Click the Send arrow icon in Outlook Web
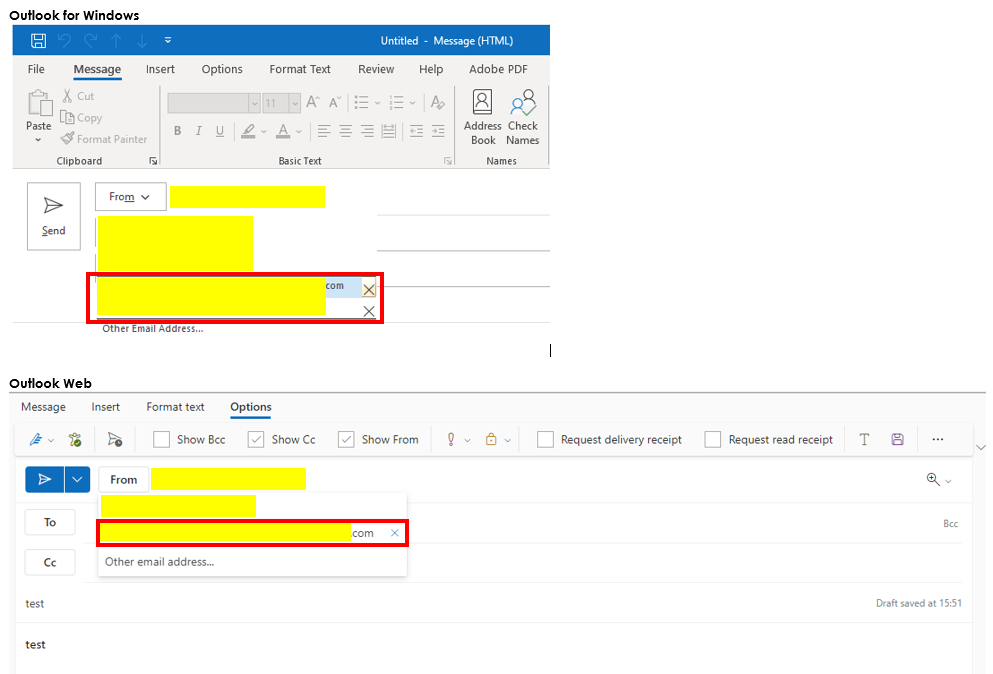 pos(42,479)
